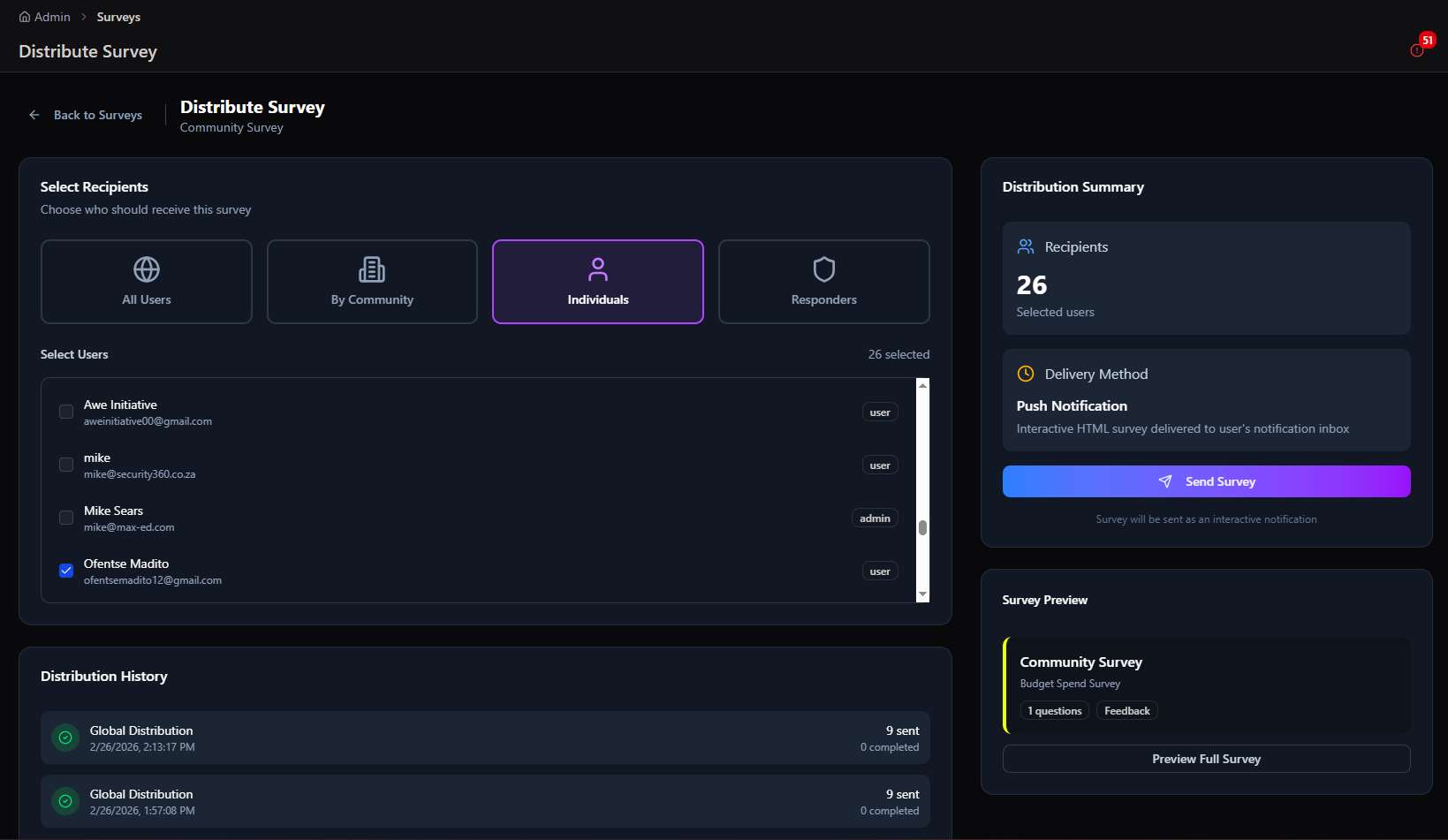This screenshot has width=1448, height=840.
Task: Click the clock icon next to Delivery Method
Action: pos(1026,374)
